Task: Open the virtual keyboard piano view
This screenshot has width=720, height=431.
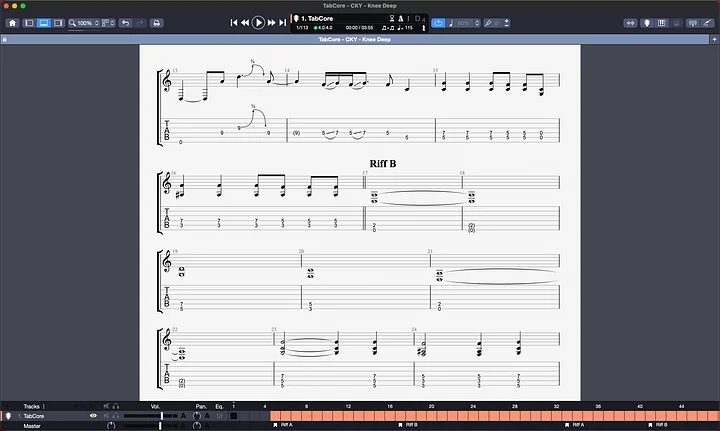Action: click(661, 23)
